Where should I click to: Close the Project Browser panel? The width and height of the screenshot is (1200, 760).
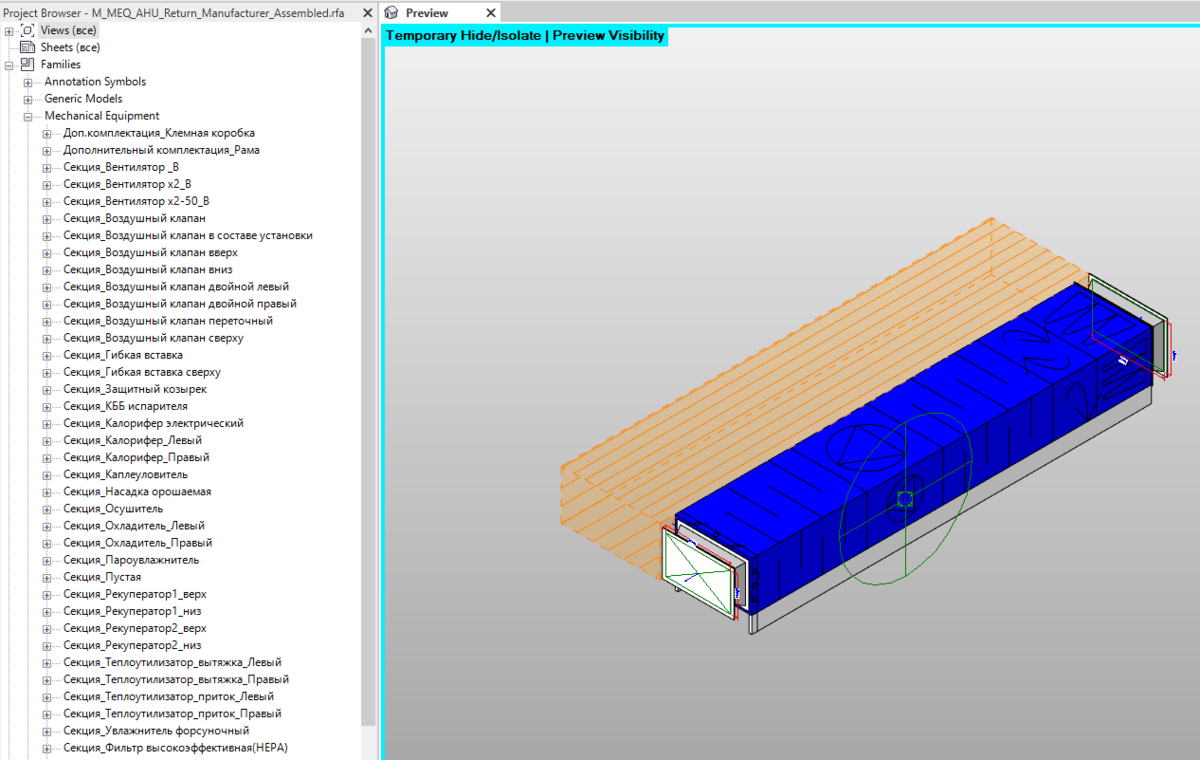tap(367, 12)
